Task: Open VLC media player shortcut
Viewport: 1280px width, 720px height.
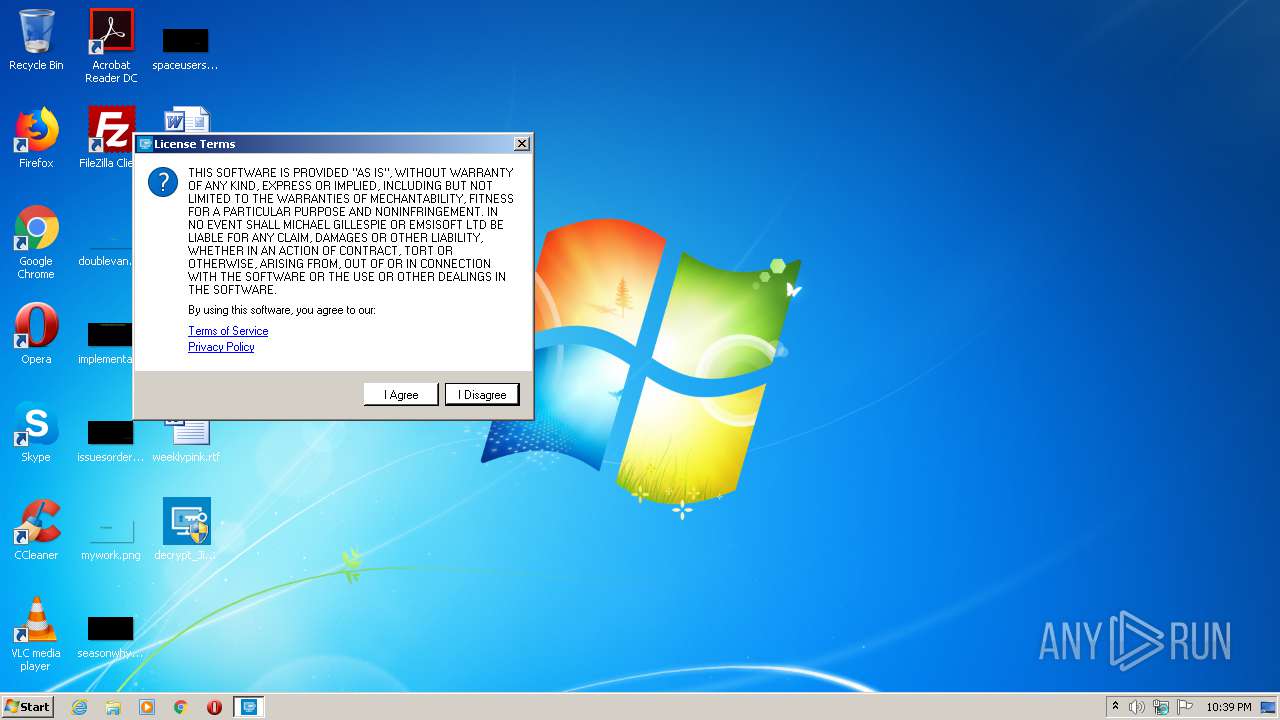Action: pyautogui.click(x=36, y=634)
